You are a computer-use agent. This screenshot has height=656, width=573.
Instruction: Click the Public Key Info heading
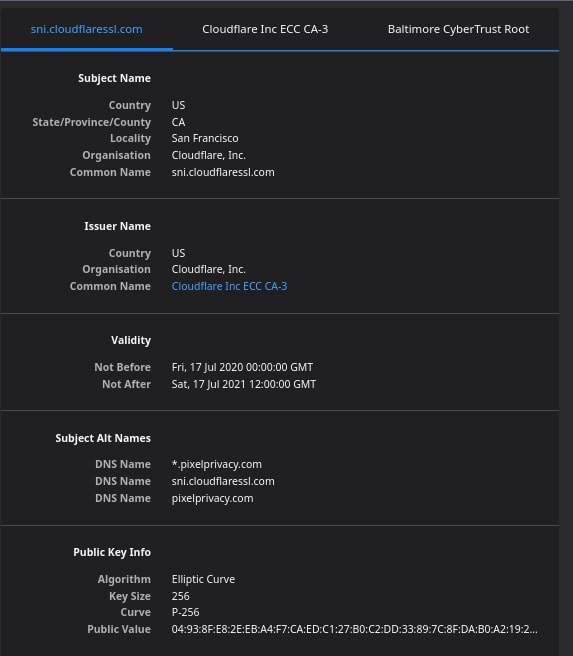point(112,552)
